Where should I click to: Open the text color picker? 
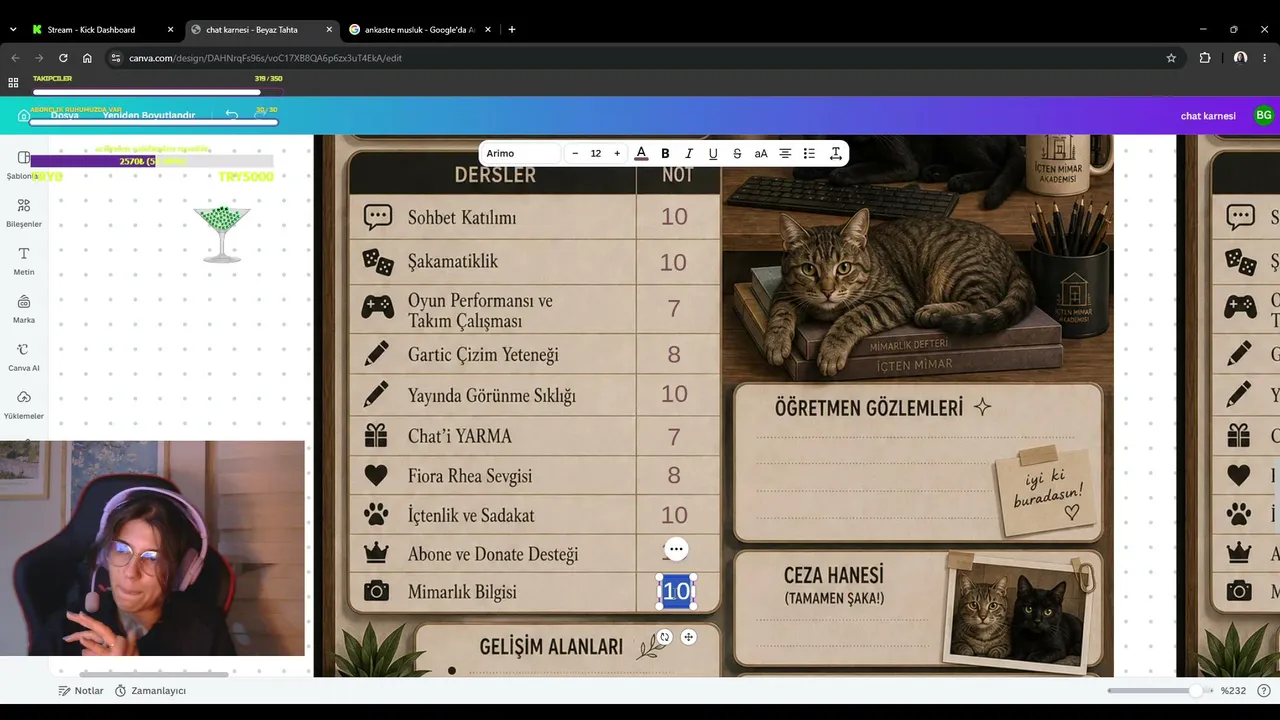(x=641, y=153)
